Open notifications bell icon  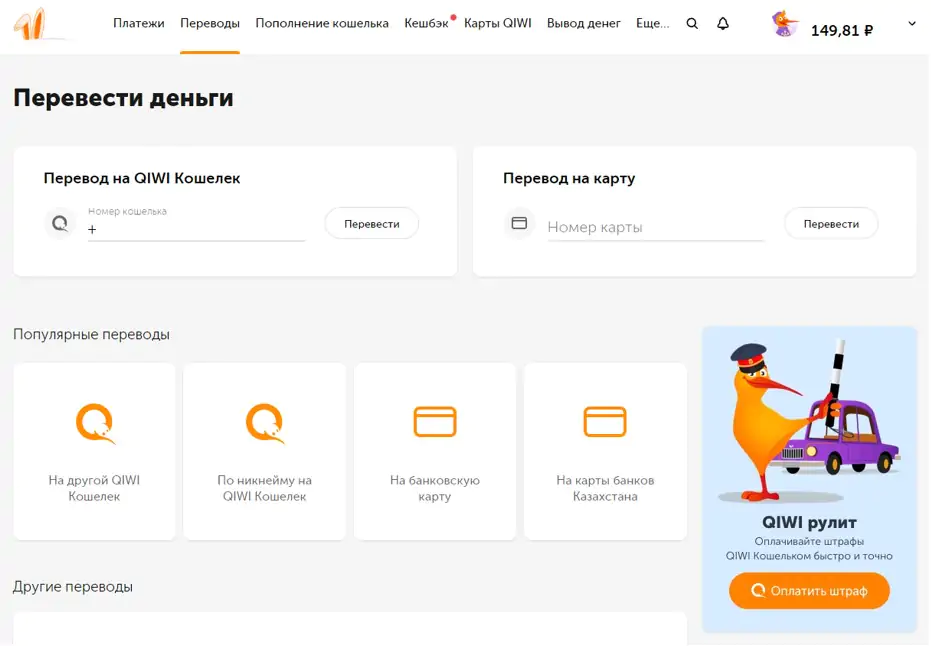(x=723, y=24)
